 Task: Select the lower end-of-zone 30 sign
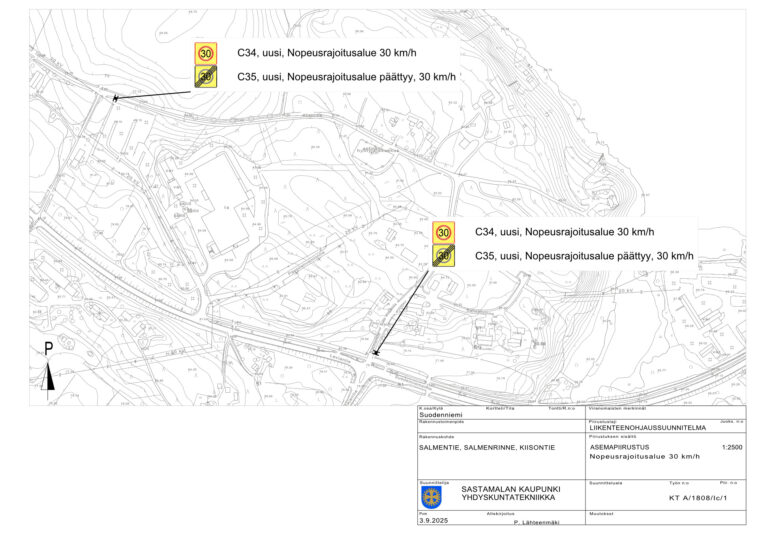tap(443, 255)
